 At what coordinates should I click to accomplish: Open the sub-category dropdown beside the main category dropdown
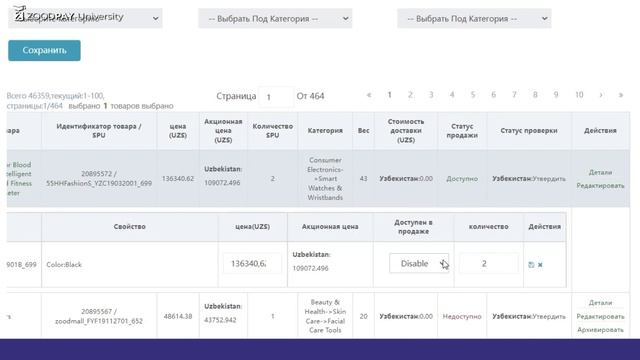[275, 18]
